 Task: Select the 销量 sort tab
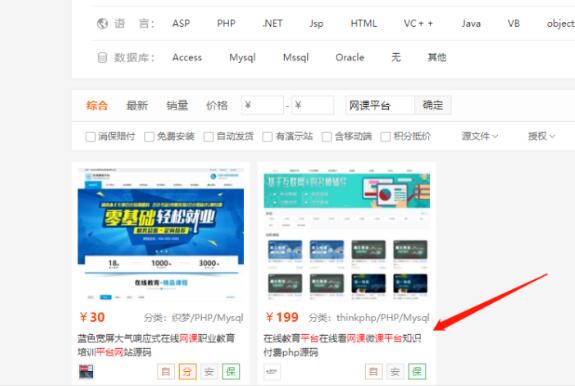177,106
